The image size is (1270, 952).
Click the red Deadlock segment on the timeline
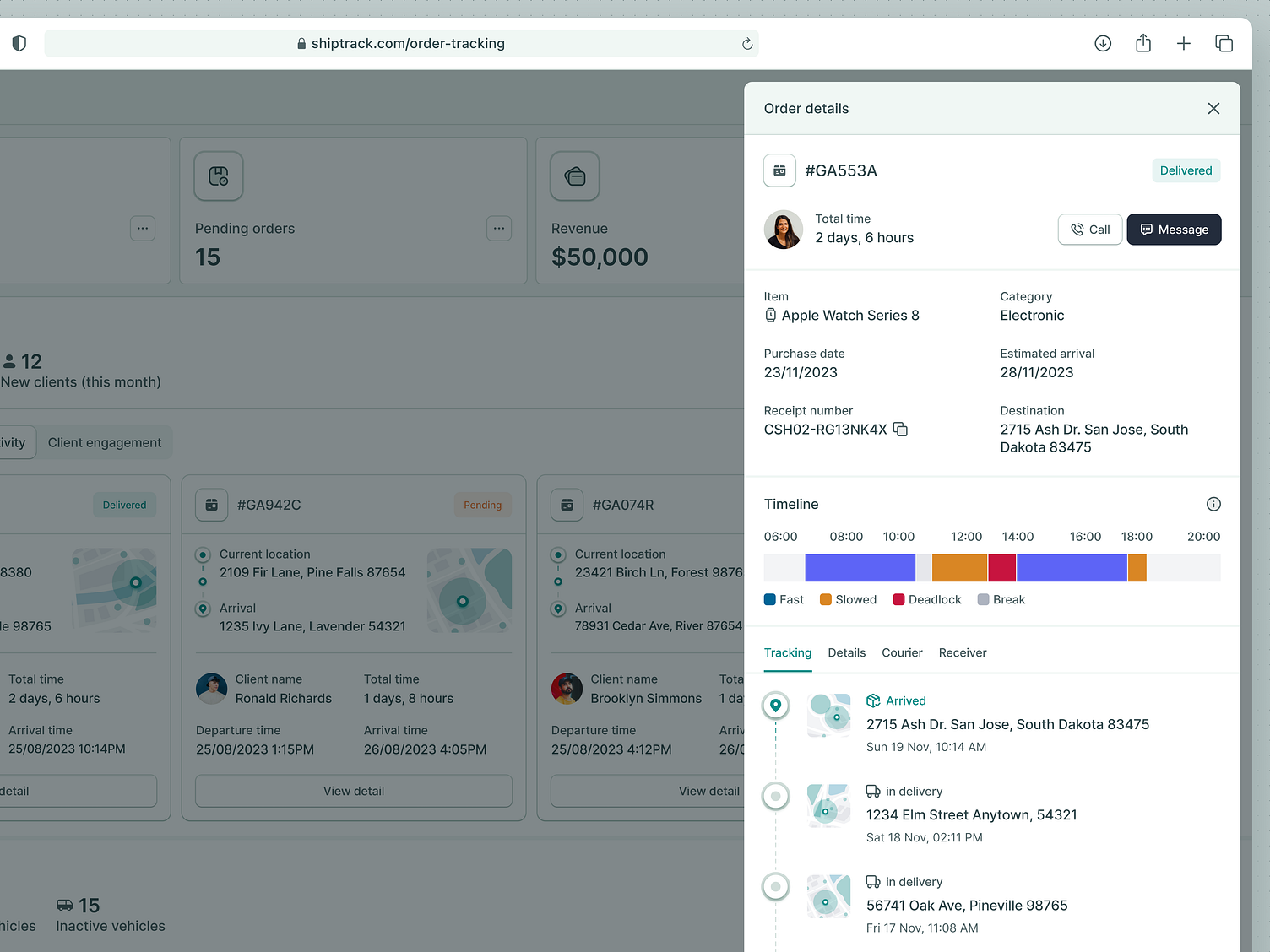[x=1001, y=567]
